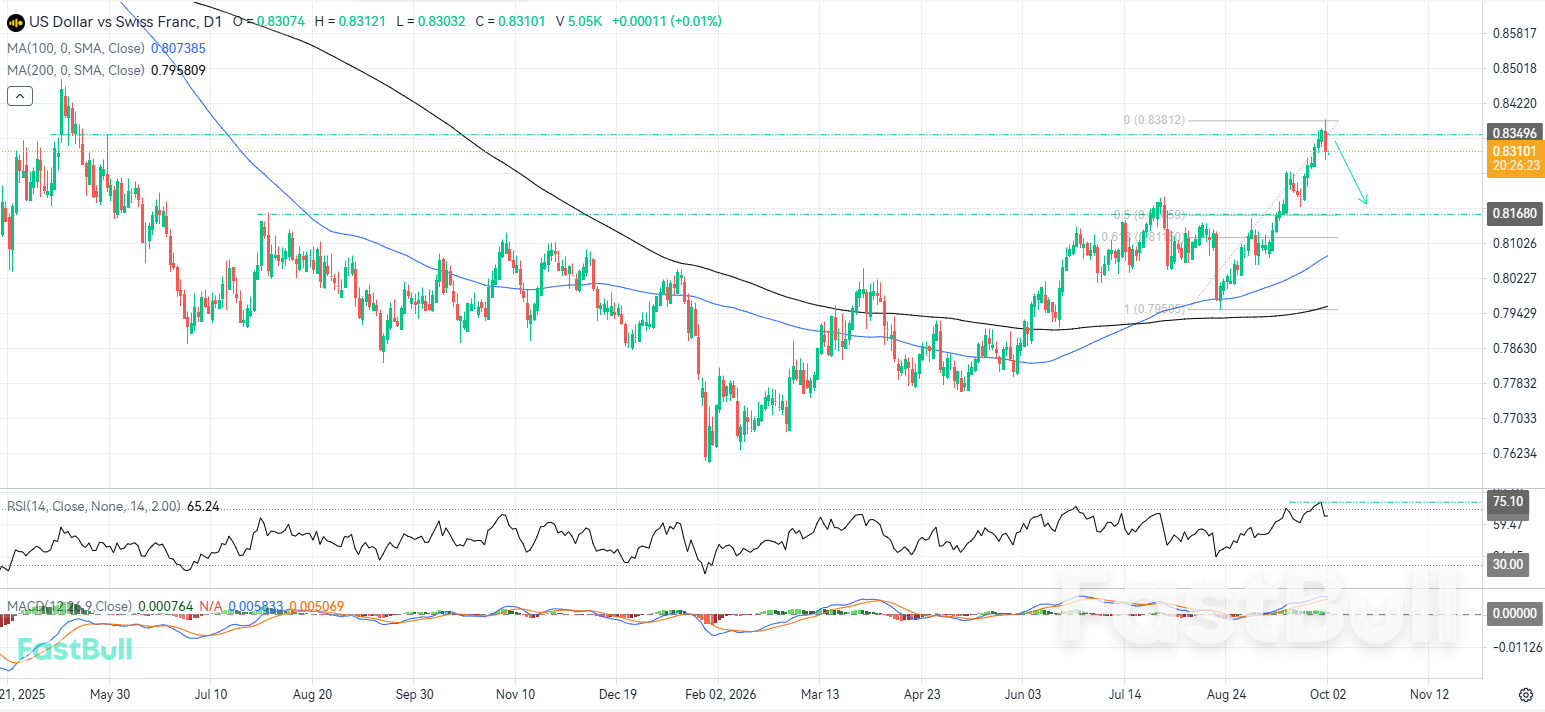Click the RSI level tag 30.00

tap(1507, 564)
